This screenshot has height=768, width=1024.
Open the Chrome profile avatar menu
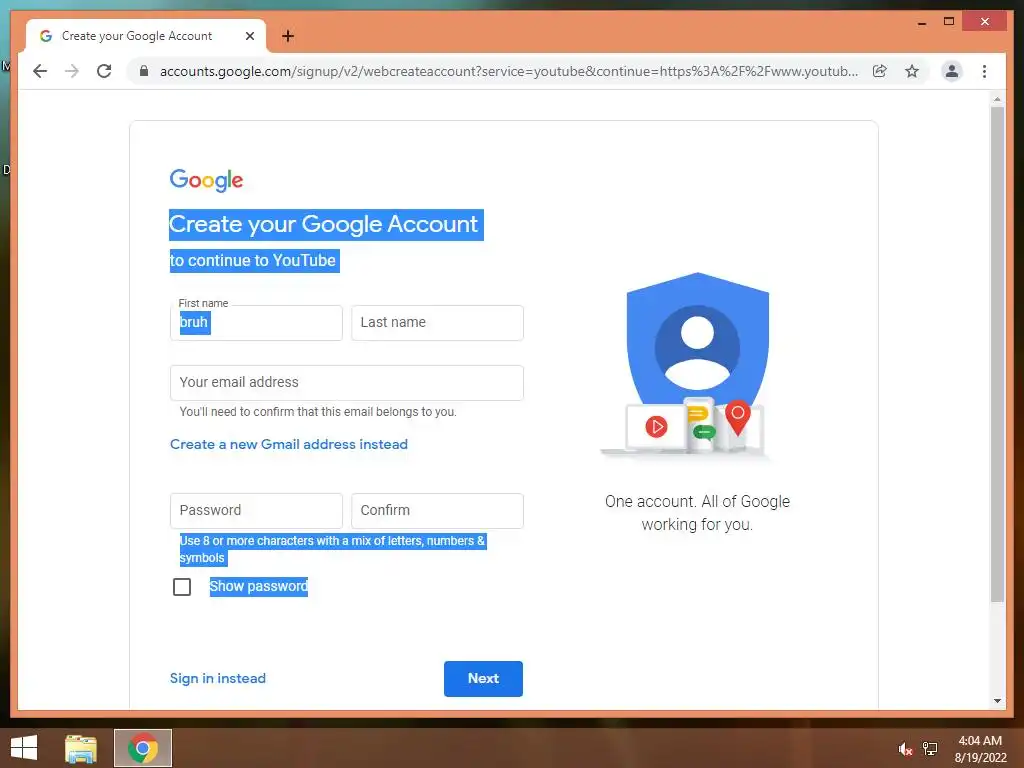click(x=952, y=71)
